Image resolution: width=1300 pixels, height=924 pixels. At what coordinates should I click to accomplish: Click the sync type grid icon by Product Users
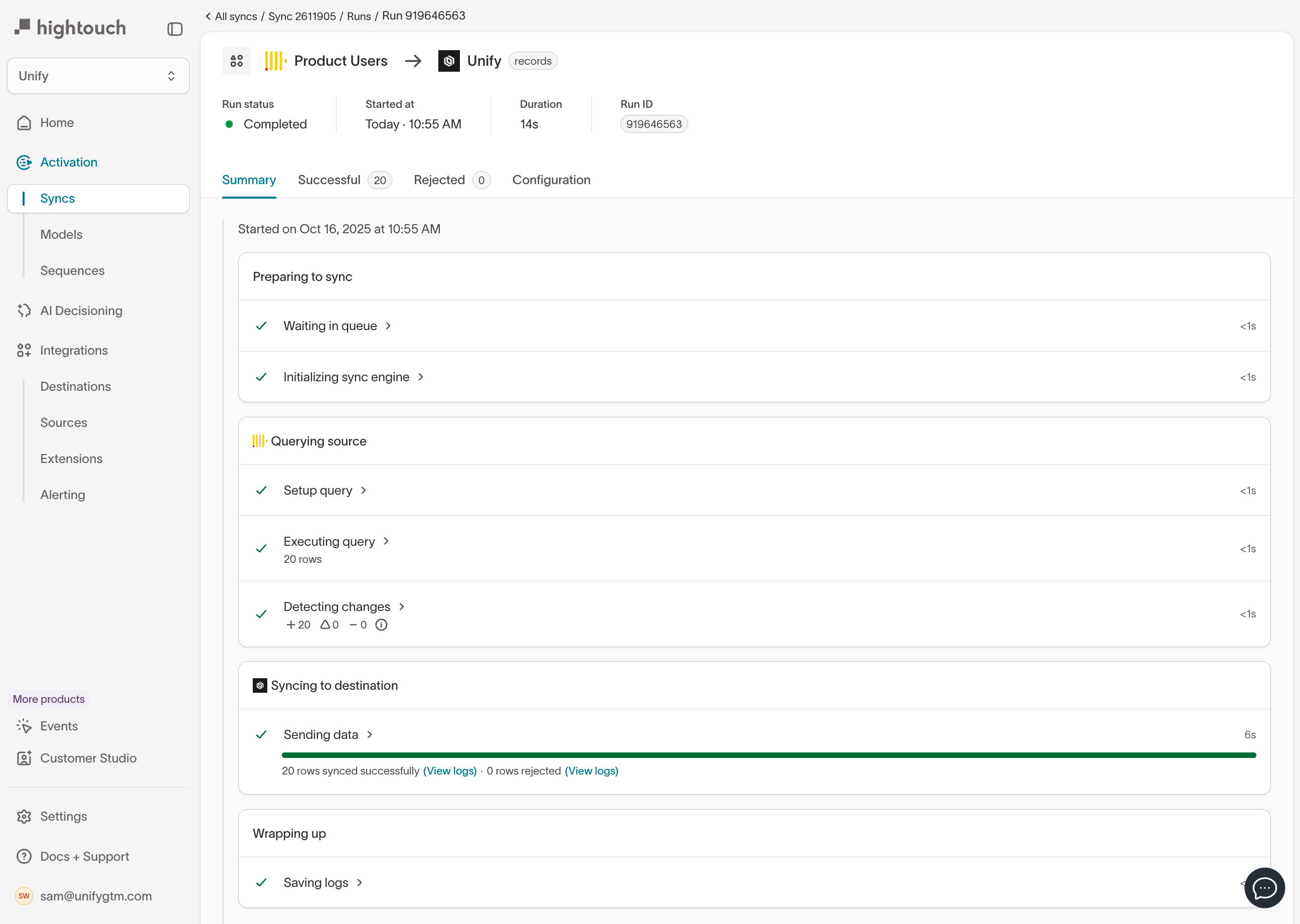pos(236,61)
